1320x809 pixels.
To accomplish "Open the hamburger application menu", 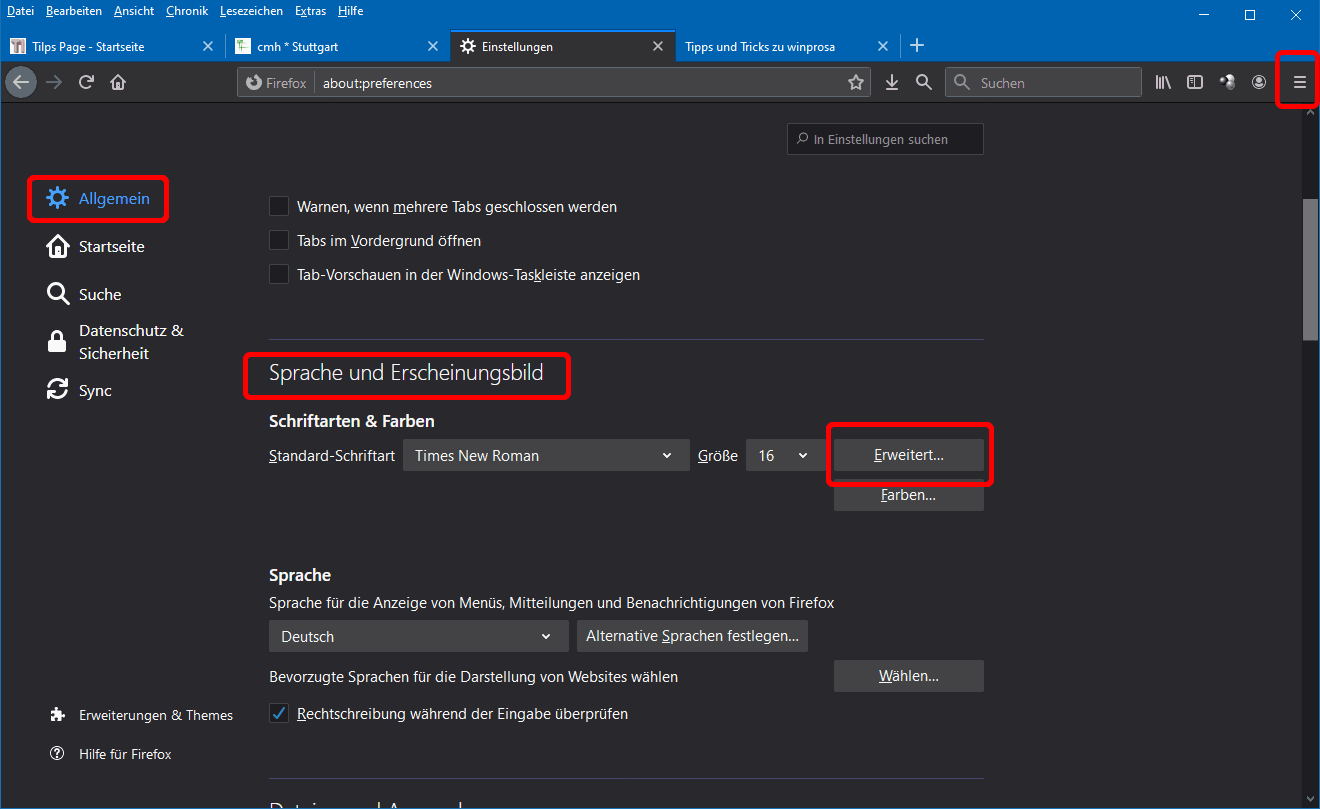I will [1300, 83].
